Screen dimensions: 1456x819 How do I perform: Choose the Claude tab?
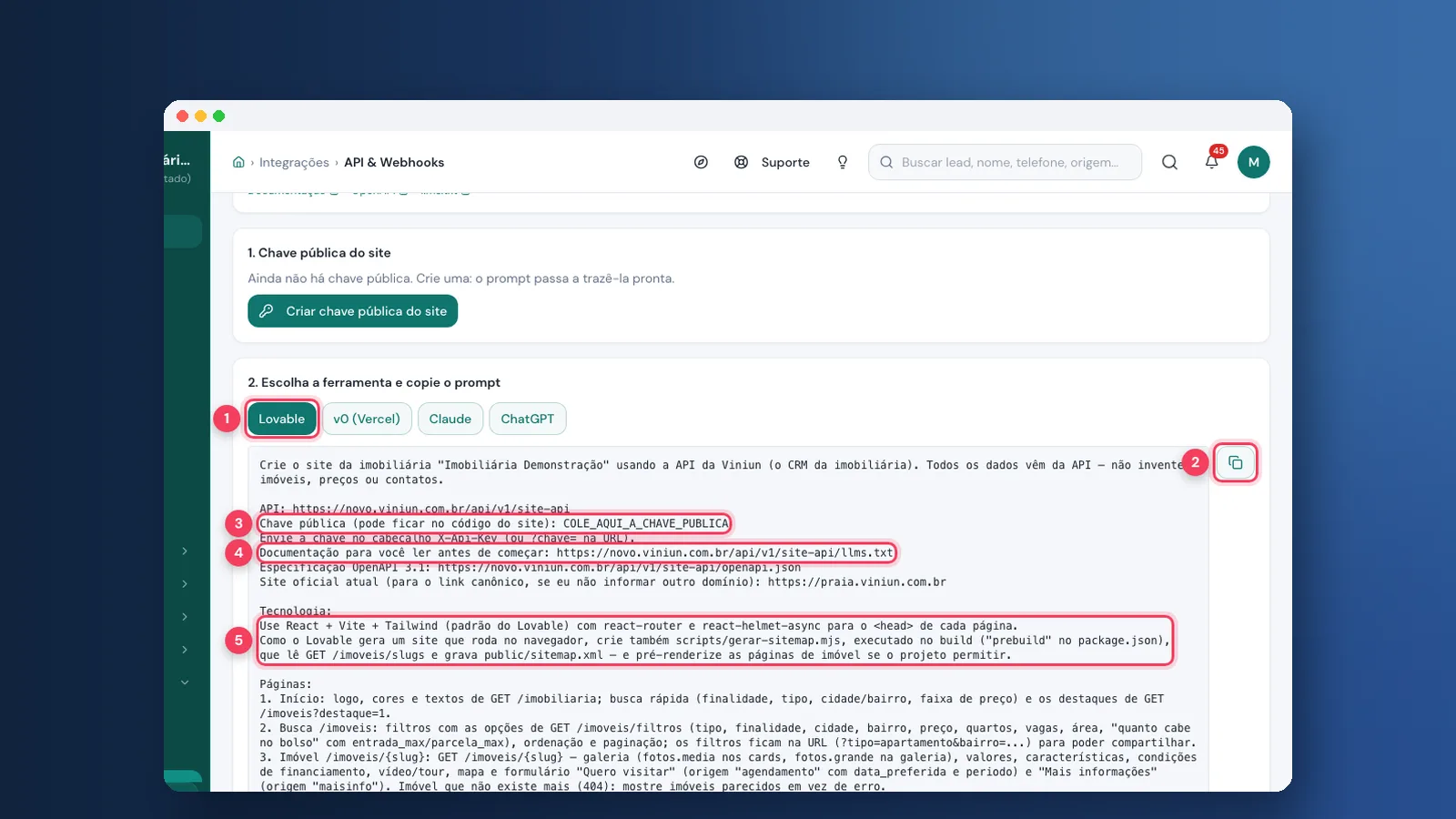click(450, 419)
